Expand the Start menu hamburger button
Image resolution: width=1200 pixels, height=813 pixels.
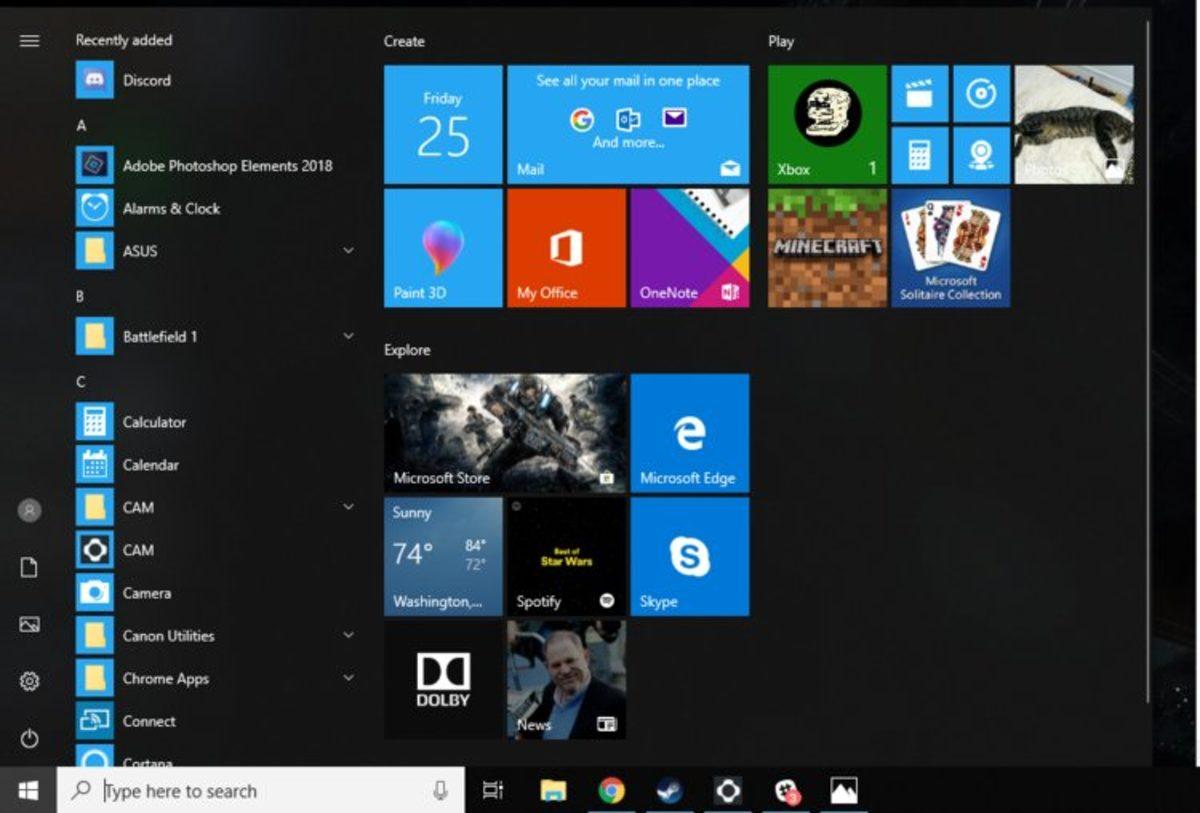point(29,40)
